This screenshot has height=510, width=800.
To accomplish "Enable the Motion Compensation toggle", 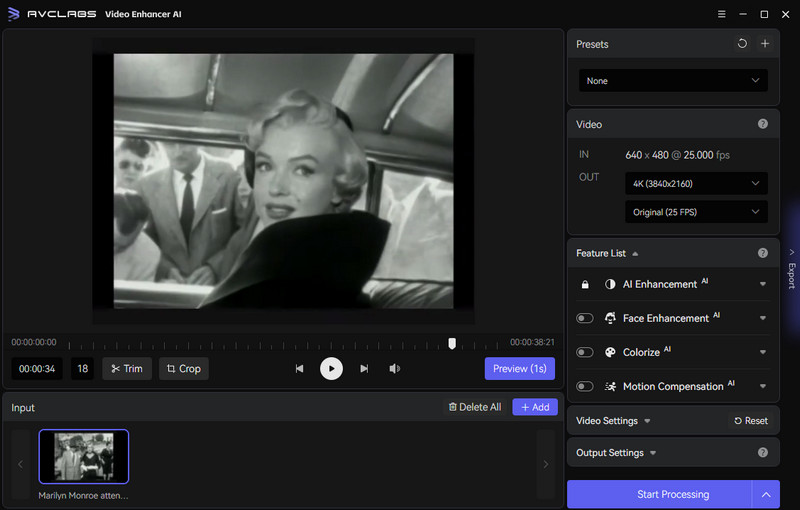I will tap(585, 386).
